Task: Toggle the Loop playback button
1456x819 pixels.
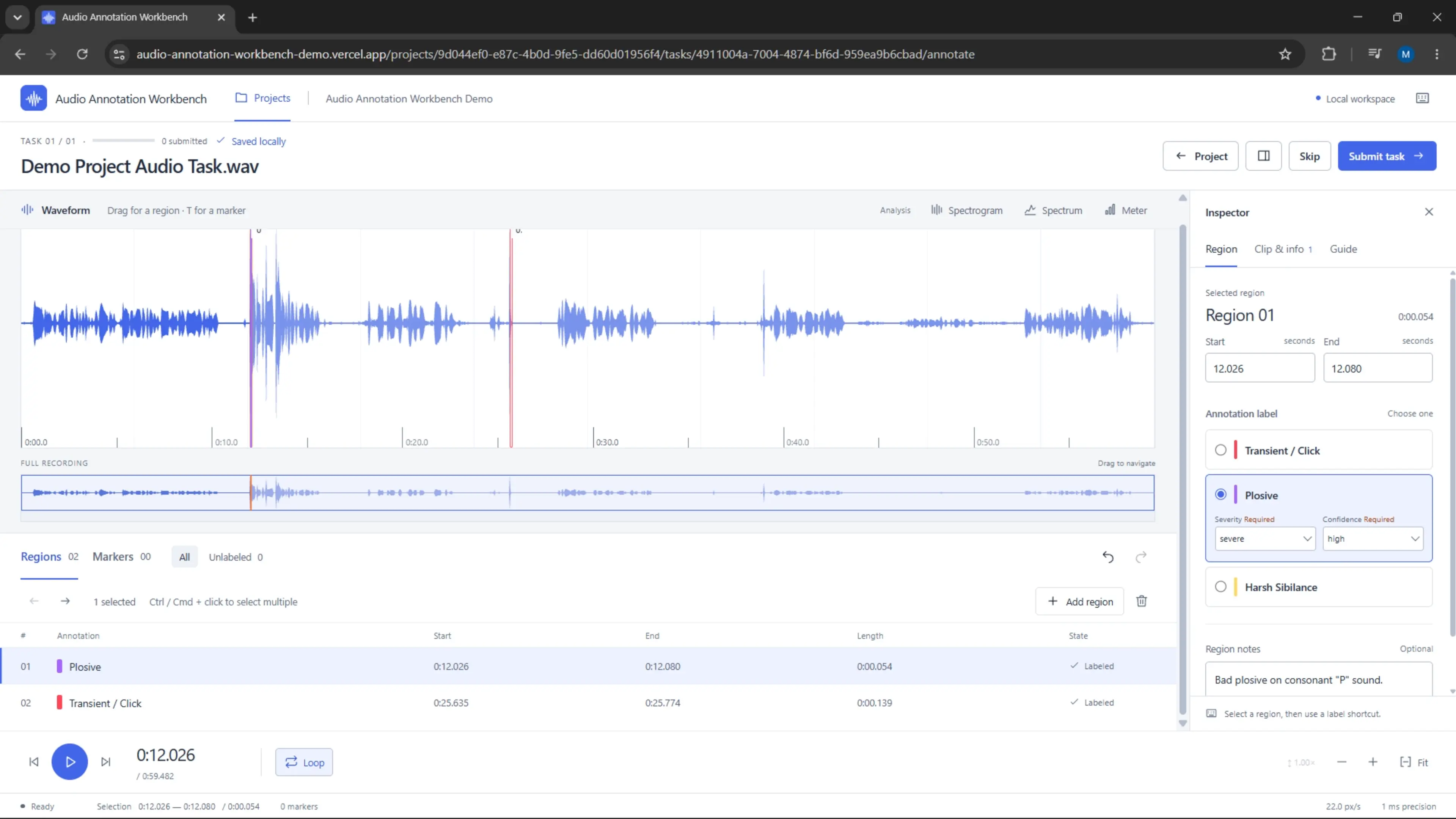Action: coord(304,762)
